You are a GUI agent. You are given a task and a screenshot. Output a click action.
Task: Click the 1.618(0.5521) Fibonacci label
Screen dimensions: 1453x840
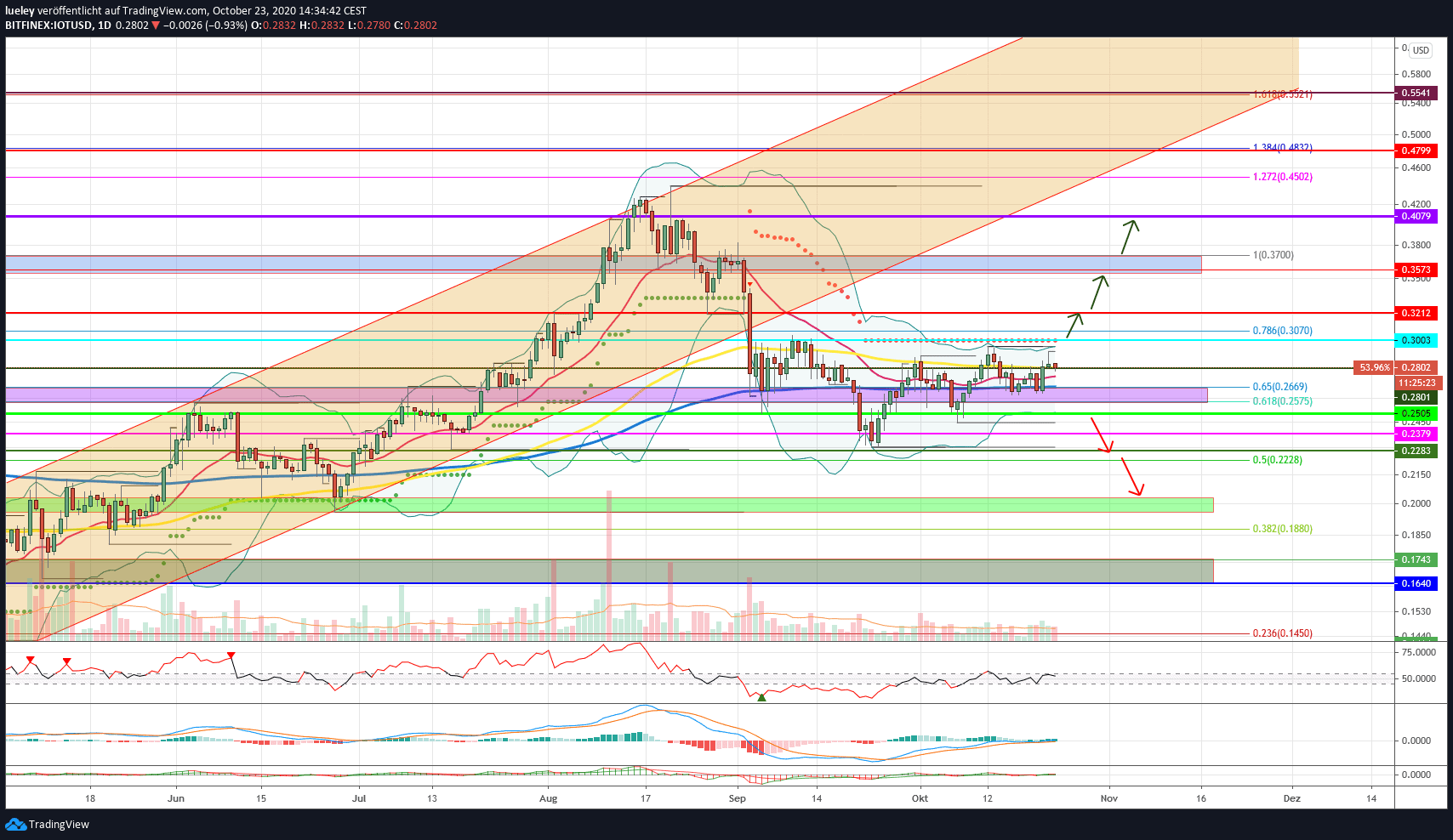(x=1282, y=94)
